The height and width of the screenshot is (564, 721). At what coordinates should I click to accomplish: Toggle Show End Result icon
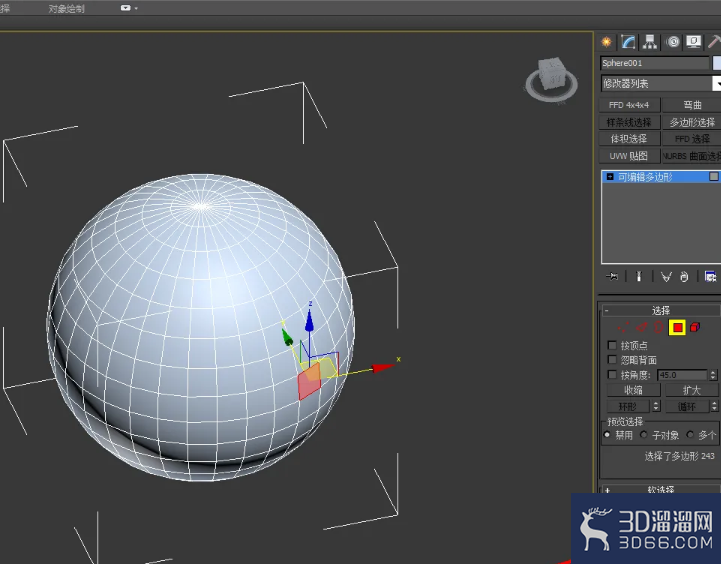tap(639, 276)
